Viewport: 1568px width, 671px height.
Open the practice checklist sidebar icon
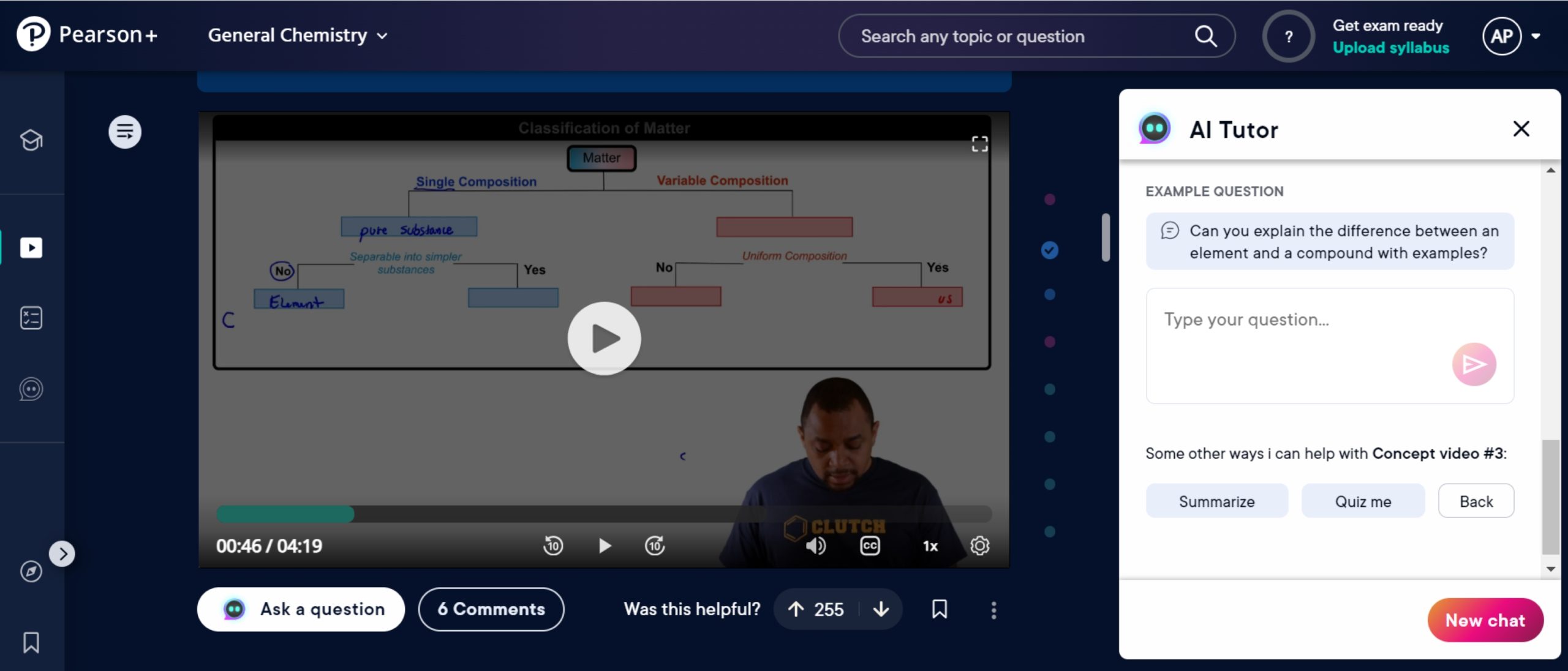click(x=31, y=318)
